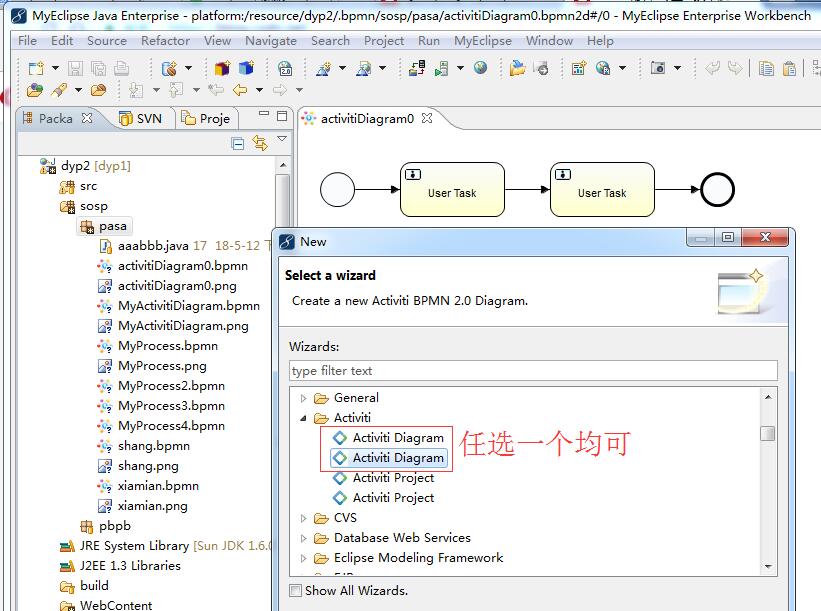Click the Undo arrow toolbar icon
This screenshot has width=821, height=611.
(712, 68)
